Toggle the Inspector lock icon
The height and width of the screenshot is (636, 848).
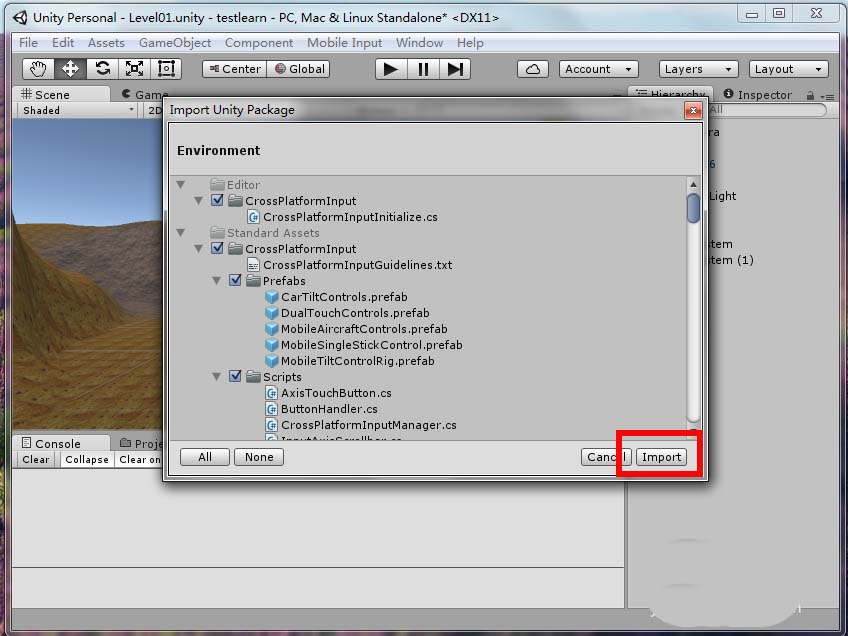[810, 96]
